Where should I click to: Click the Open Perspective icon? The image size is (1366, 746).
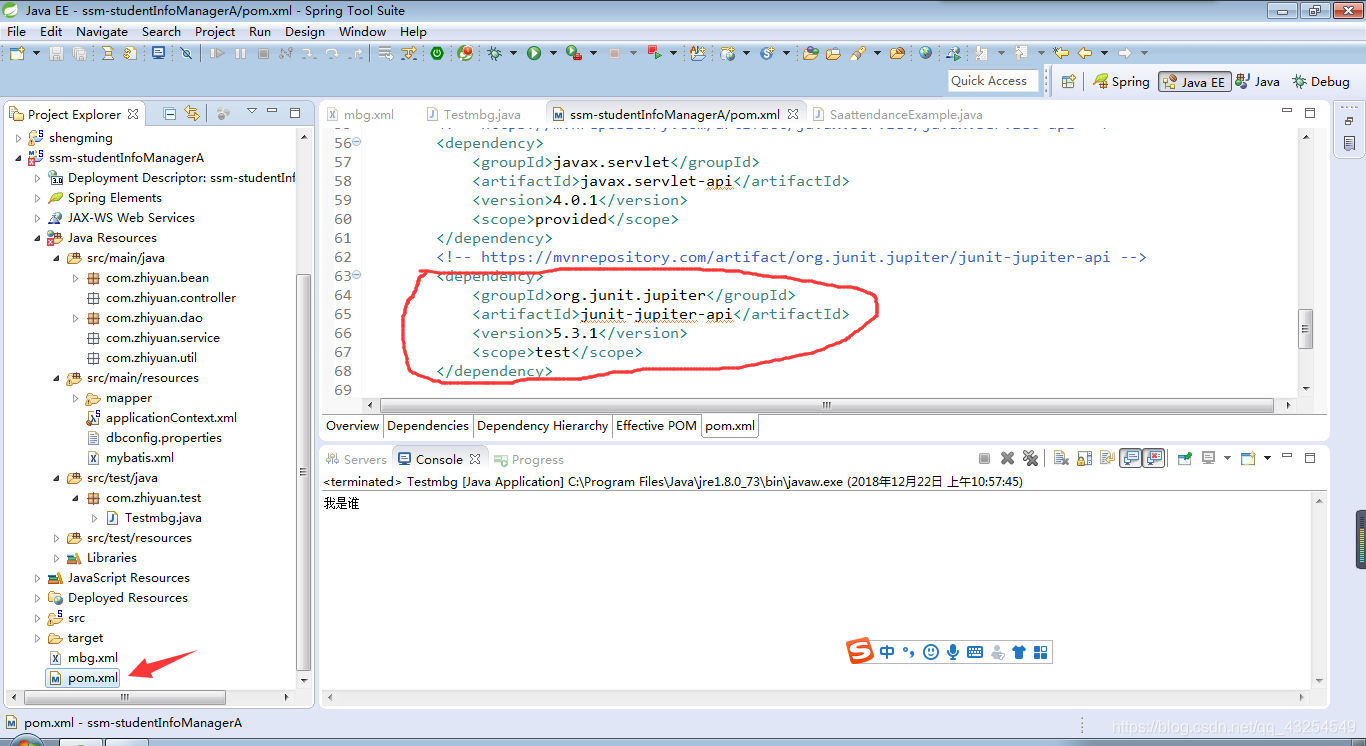[1068, 82]
